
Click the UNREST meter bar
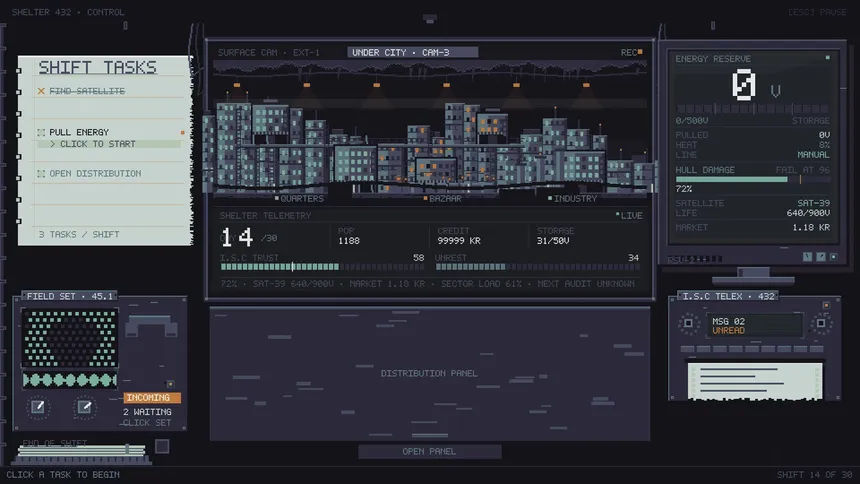pyautogui.click(x=538, y=267)
